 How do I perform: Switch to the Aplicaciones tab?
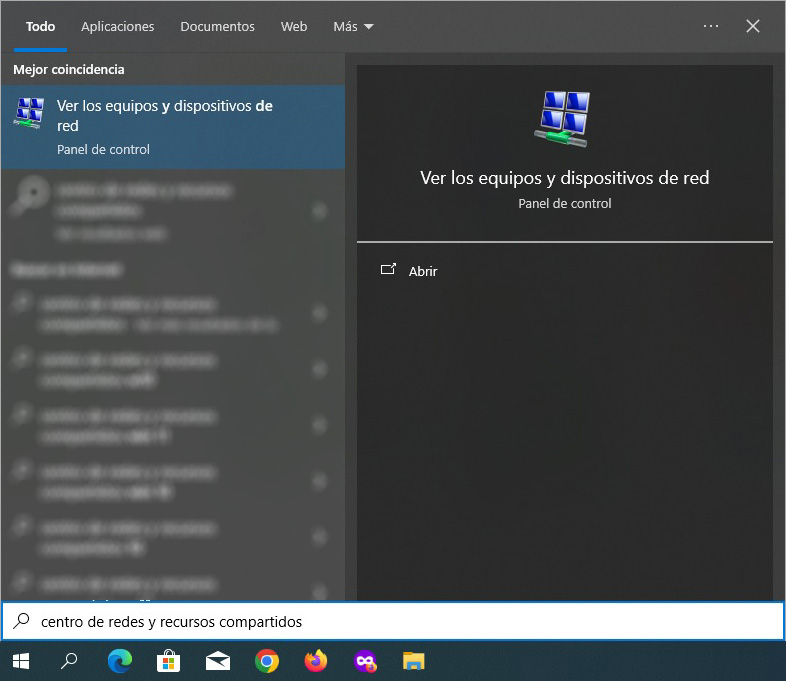[117, 27]
